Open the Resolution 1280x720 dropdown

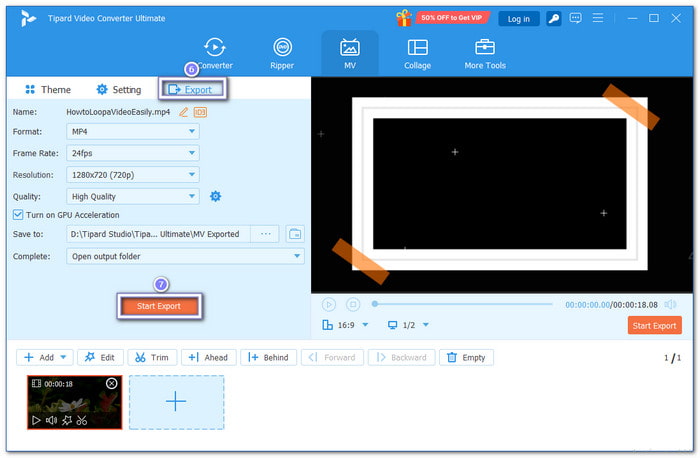pyautogui.click(x=133, y=175)
